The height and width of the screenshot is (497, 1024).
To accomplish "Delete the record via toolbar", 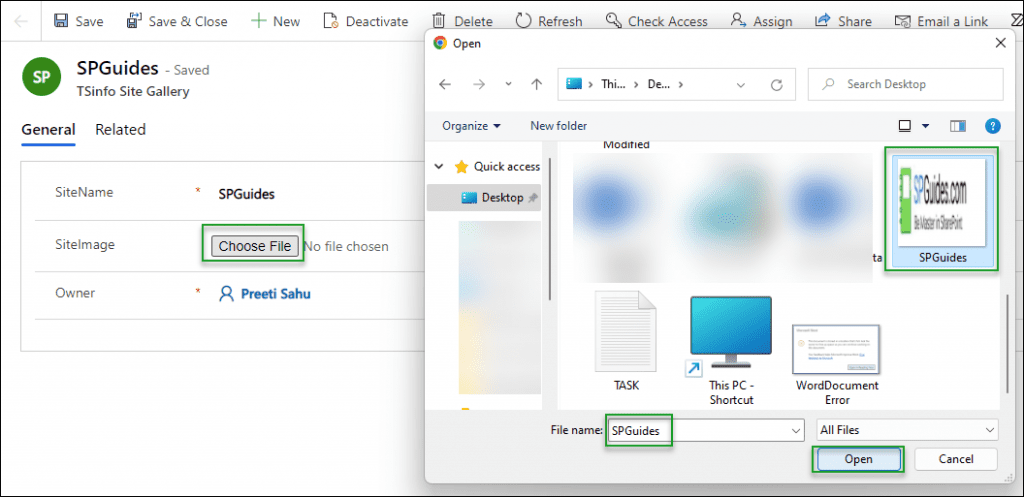I will click(462, 21).
